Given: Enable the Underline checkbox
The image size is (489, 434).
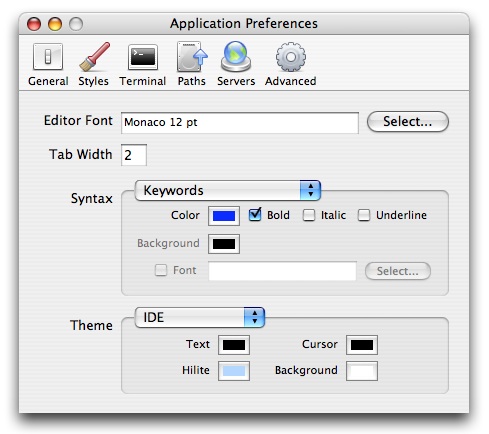Looking at the screenshot, I should click(x=364, y=215).
